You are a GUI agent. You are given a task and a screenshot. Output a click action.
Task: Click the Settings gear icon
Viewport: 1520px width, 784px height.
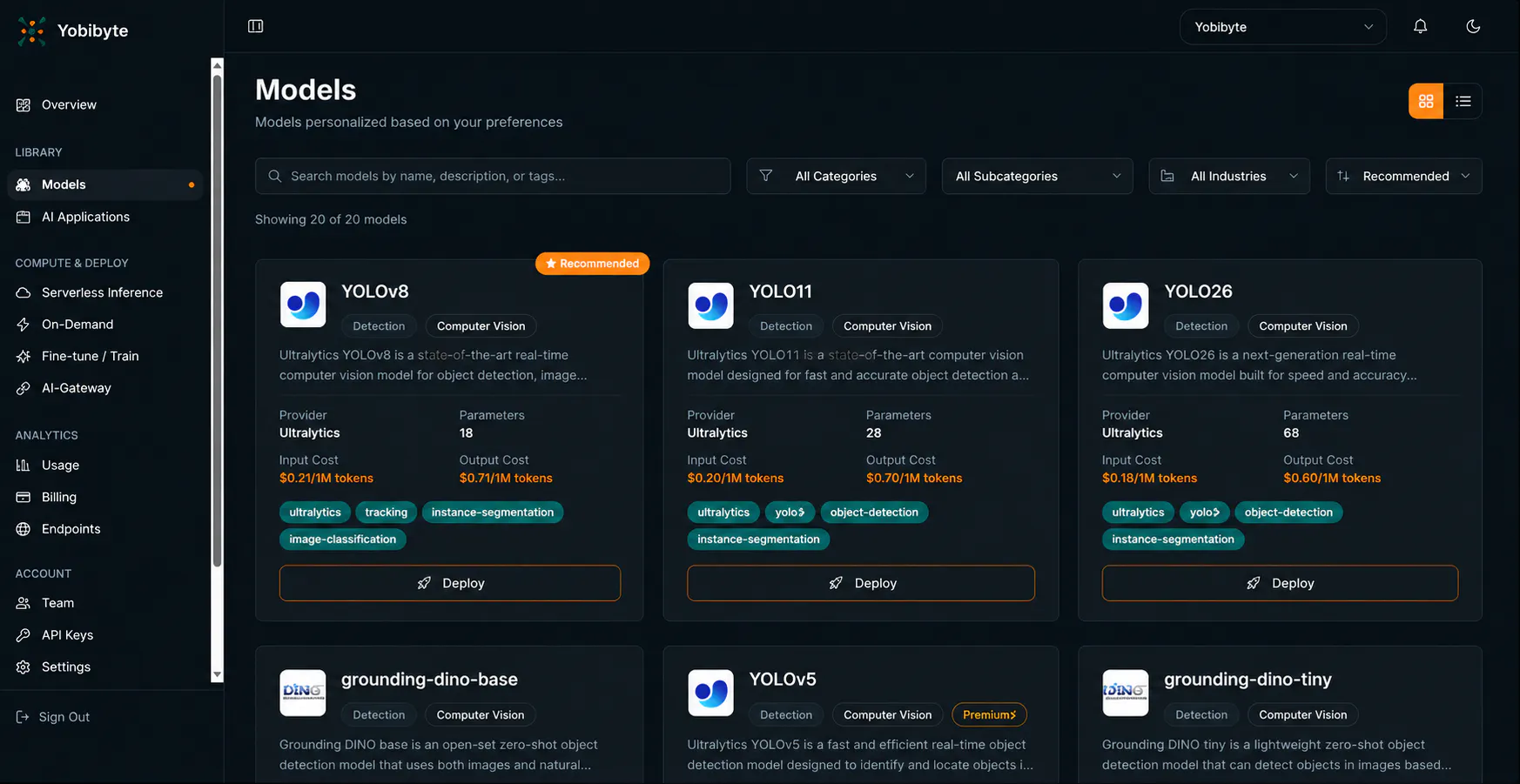24,667
